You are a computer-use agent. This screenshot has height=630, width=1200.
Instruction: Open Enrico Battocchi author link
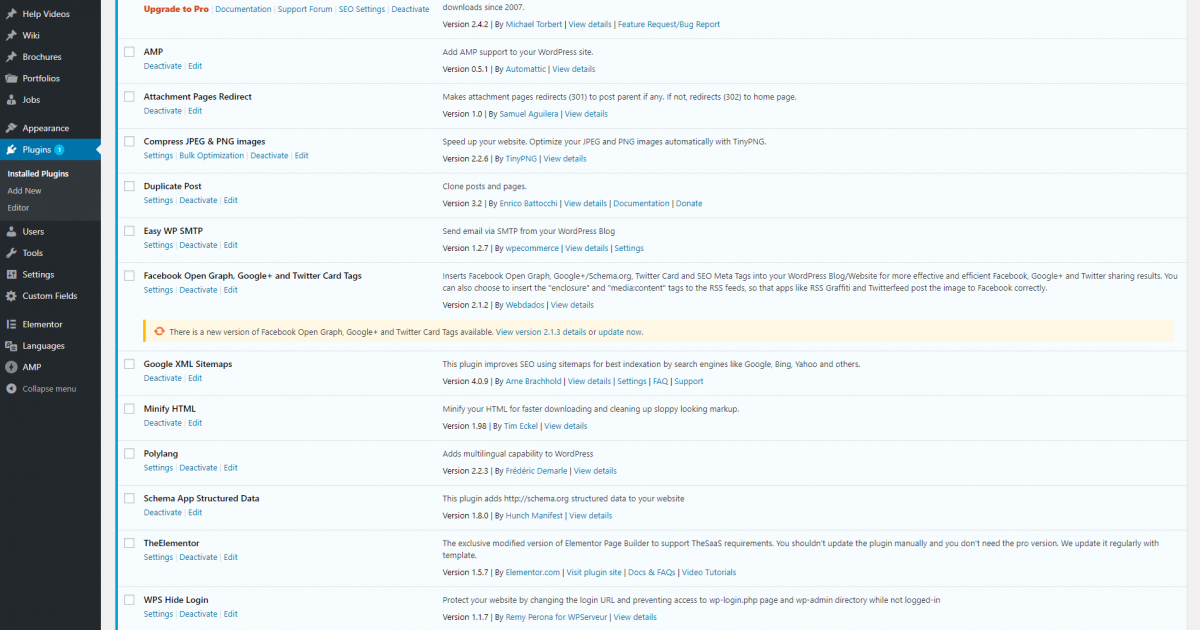pyautogui.click(x=528, y=203)
